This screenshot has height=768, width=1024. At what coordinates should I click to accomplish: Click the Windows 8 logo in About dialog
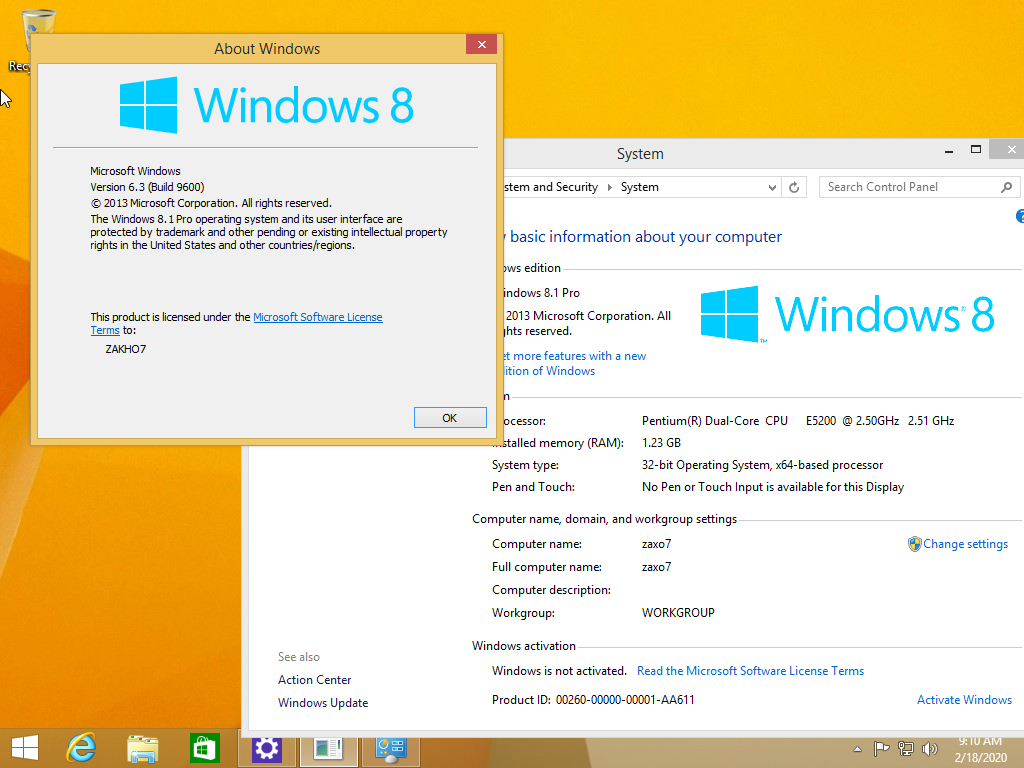(x=266, y=105)
